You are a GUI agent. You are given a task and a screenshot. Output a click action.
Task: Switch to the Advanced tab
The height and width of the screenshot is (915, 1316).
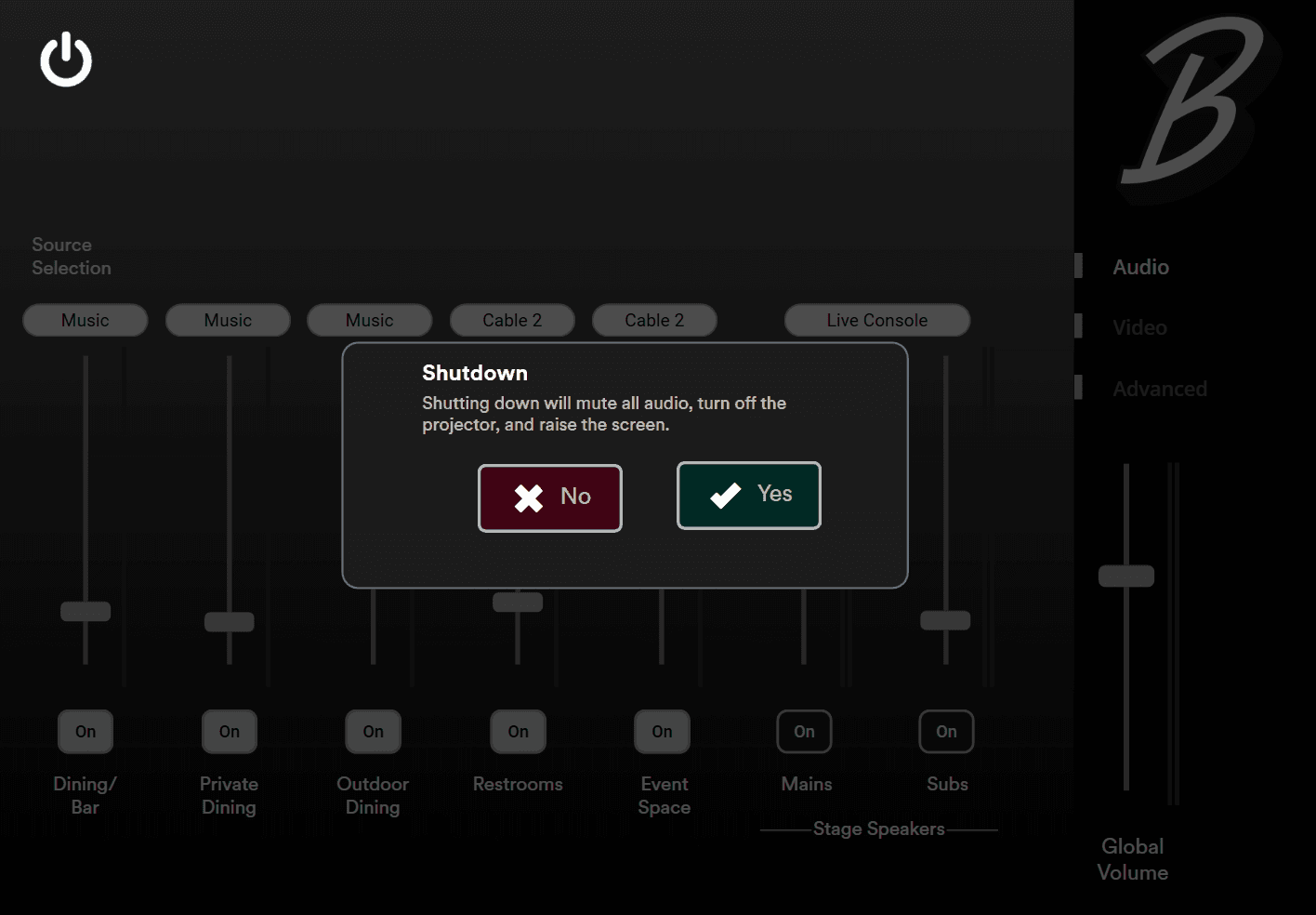[1160, 389]
